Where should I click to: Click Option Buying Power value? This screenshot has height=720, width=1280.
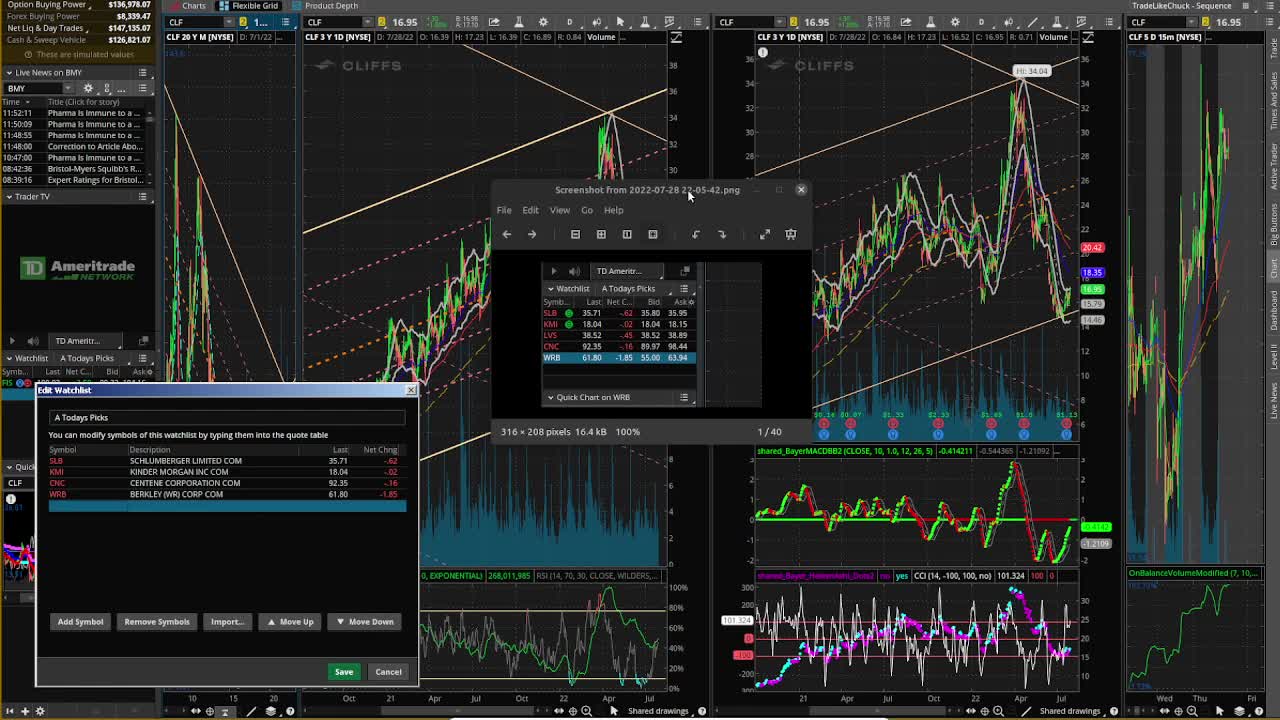click(x=129, y=5)
